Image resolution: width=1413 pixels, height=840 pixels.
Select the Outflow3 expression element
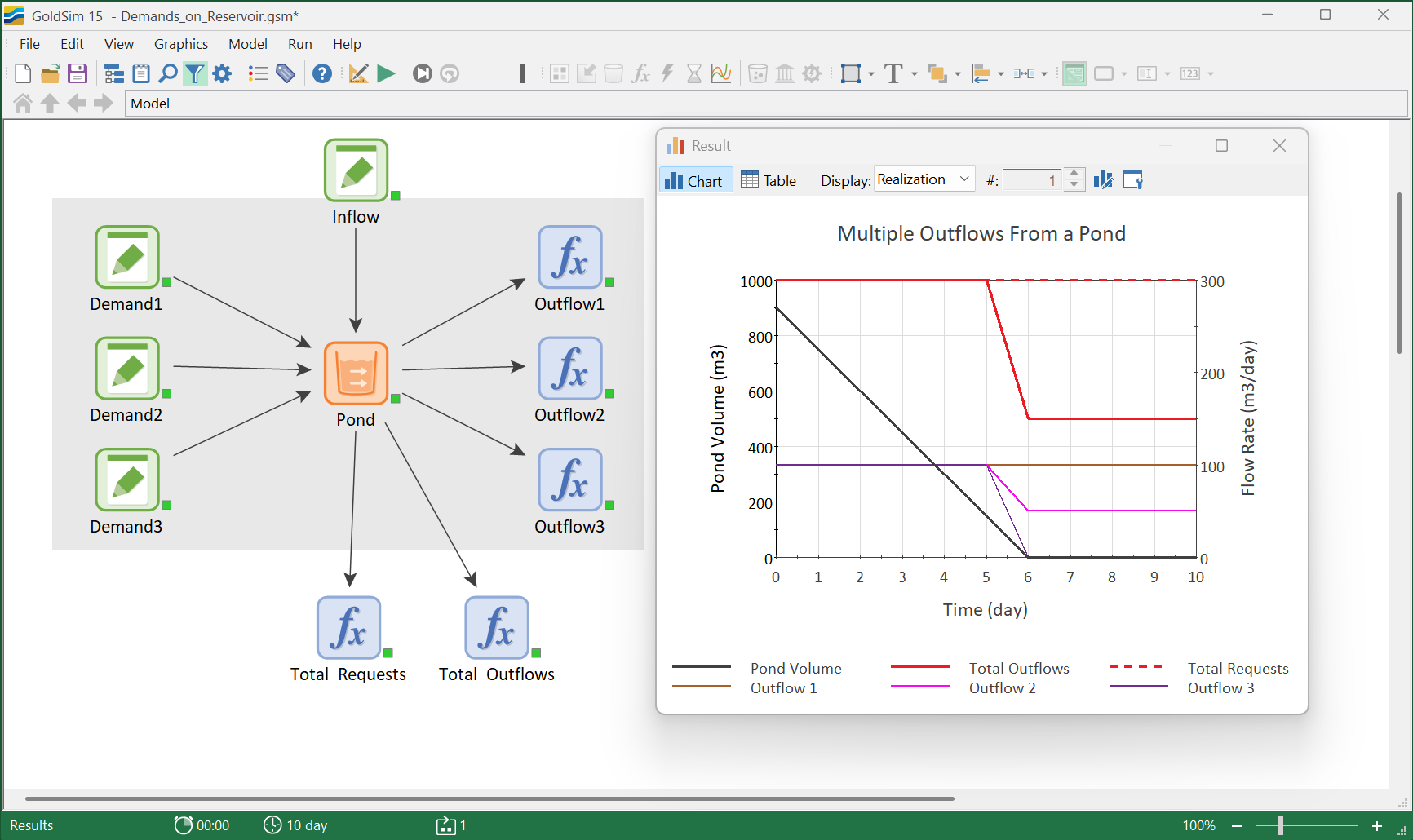click(x=570, y=480)
